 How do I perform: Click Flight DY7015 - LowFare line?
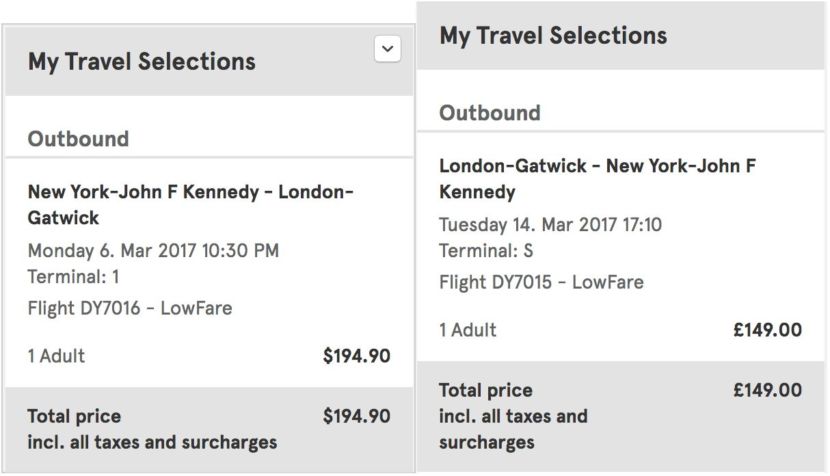point(541,282)
